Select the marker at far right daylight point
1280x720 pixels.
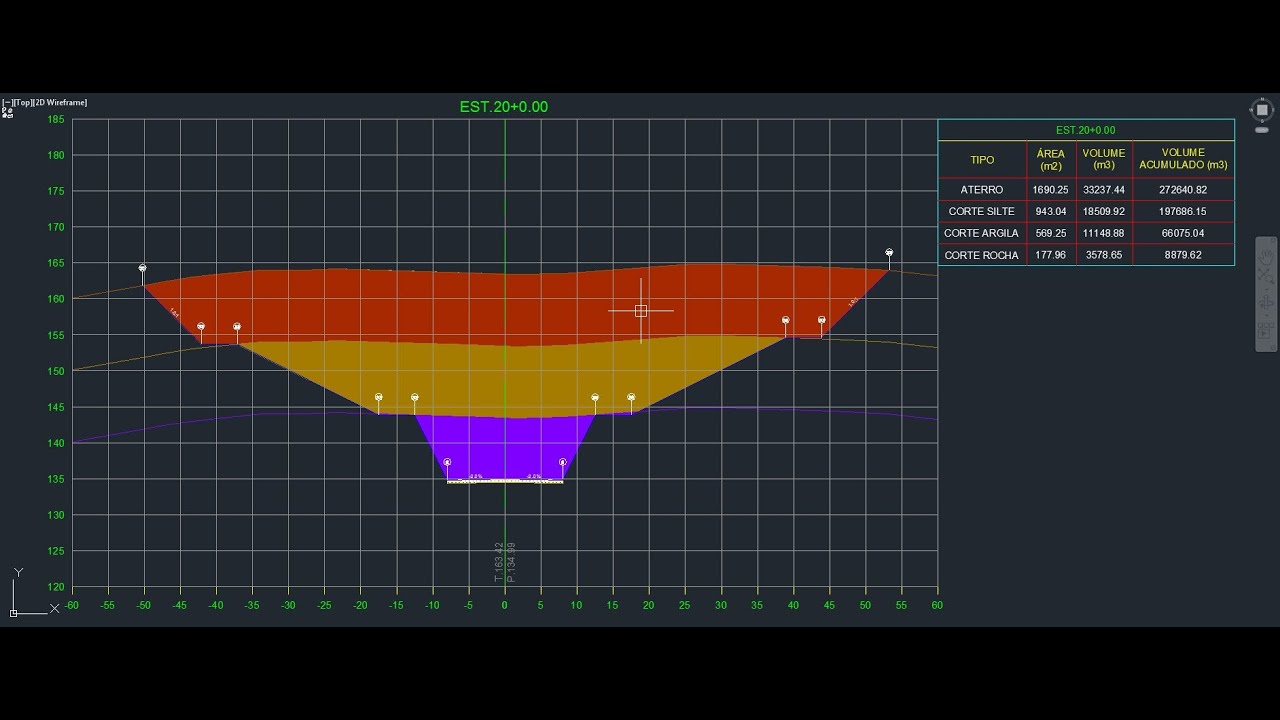[889, 253]
